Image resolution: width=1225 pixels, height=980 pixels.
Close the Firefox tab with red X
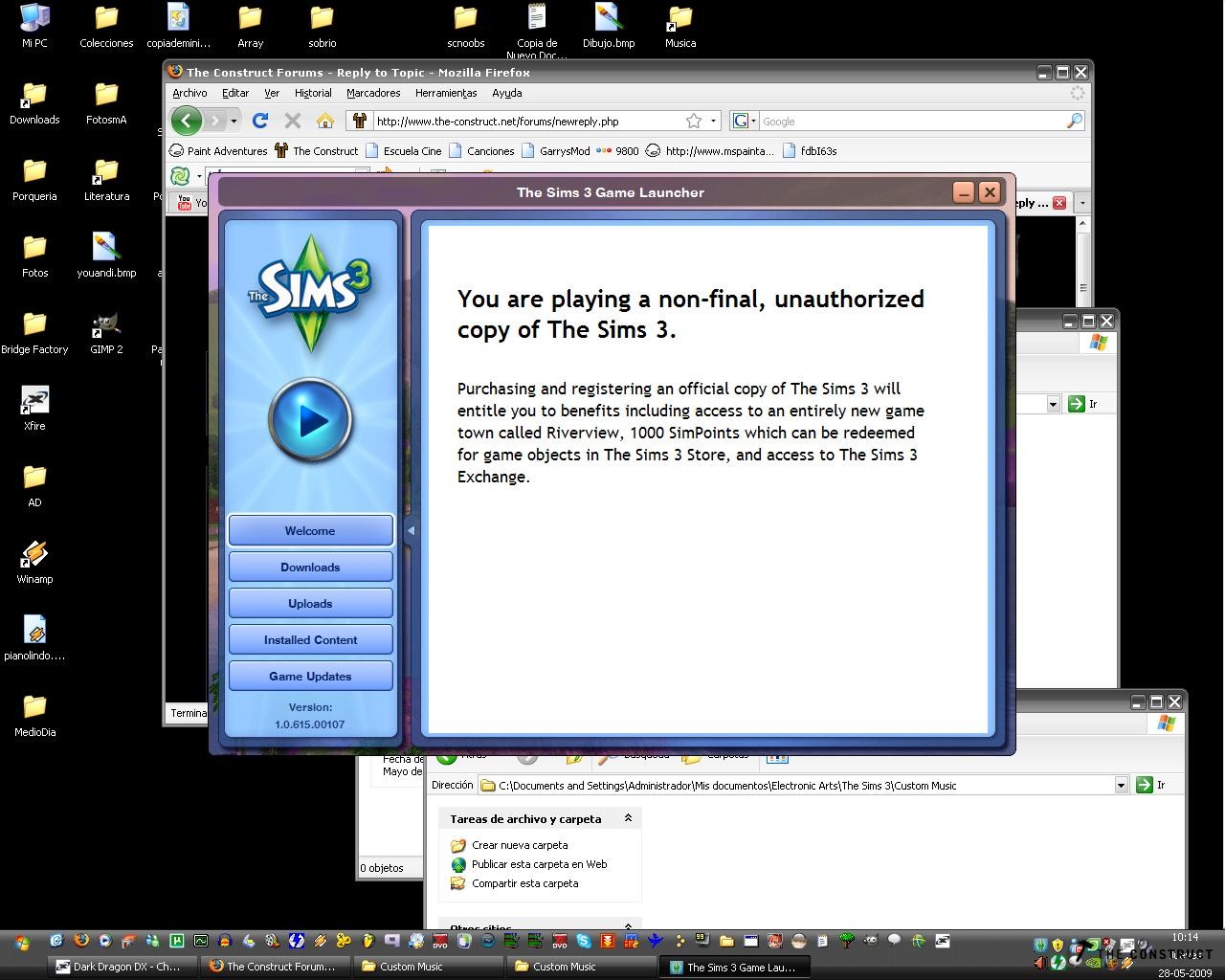(x=1059, y=203)
